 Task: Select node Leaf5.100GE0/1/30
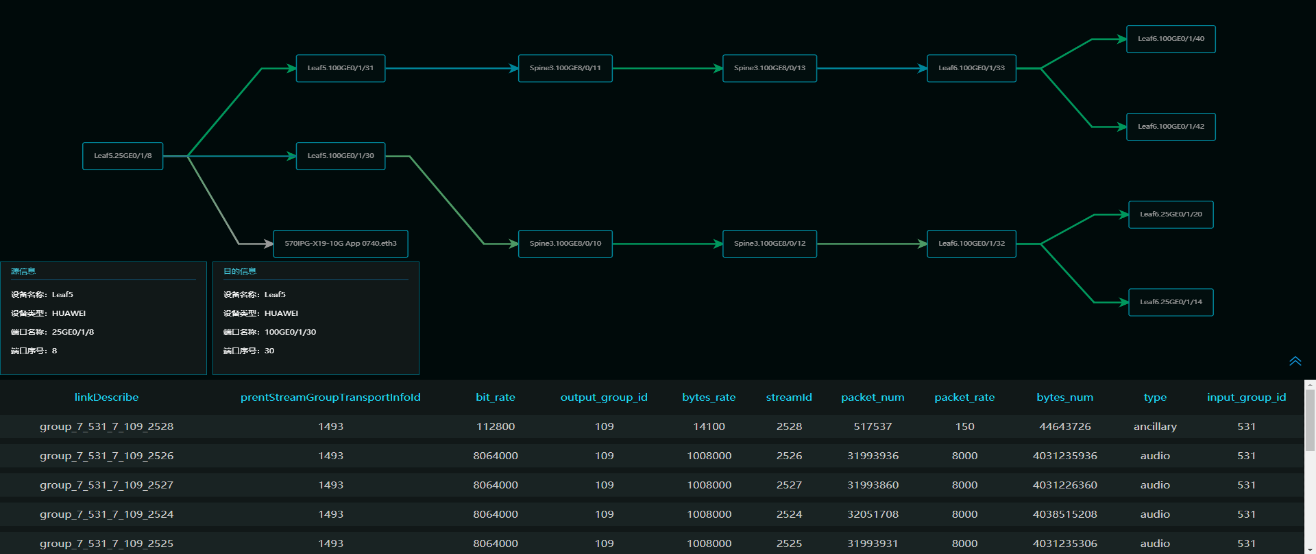pyautogui.click(x=340, y=156)
